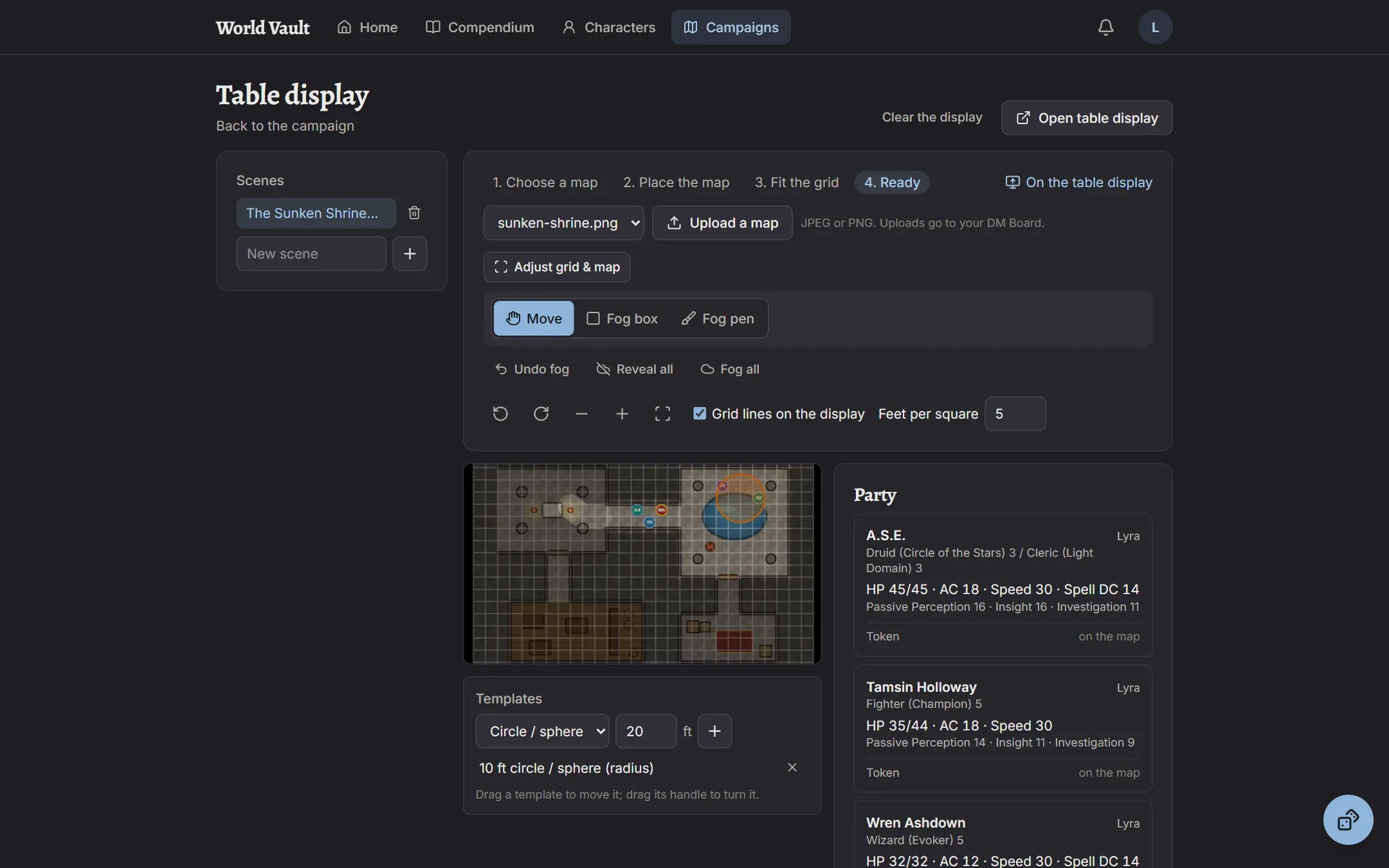Follow the Back to the campaign link

pyautogui.click(x=285, y=125)
